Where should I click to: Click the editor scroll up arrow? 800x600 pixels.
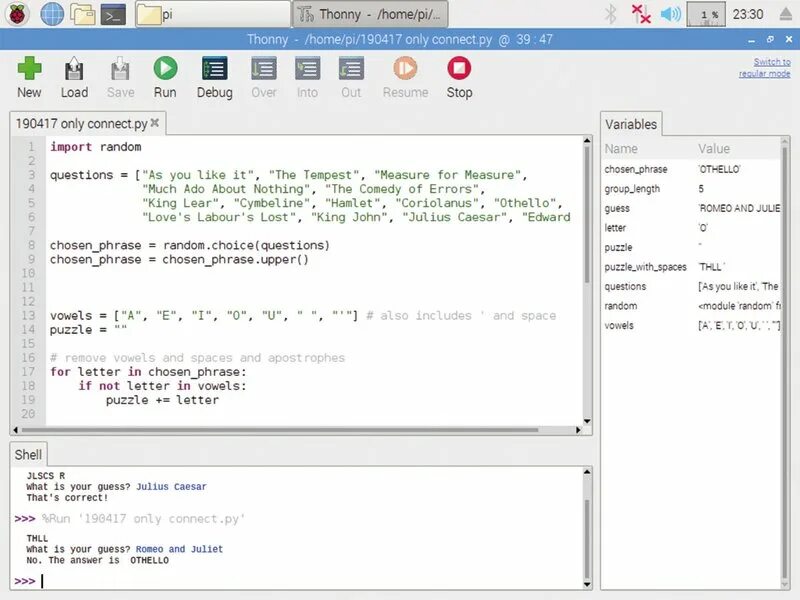click(x=587, y=140)
